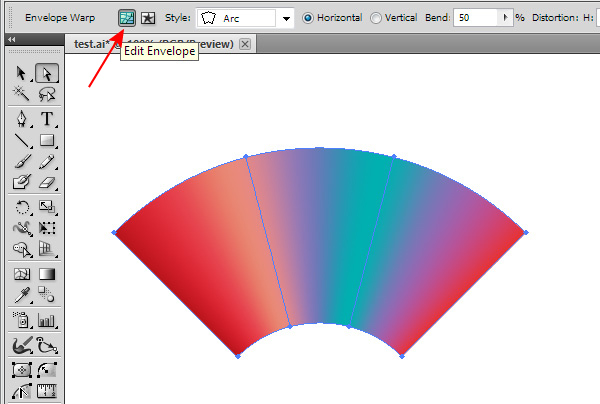Activate the Pencil tool
Image resolution: width=600 pixels, height=404 pixels.
pos(47,161)
